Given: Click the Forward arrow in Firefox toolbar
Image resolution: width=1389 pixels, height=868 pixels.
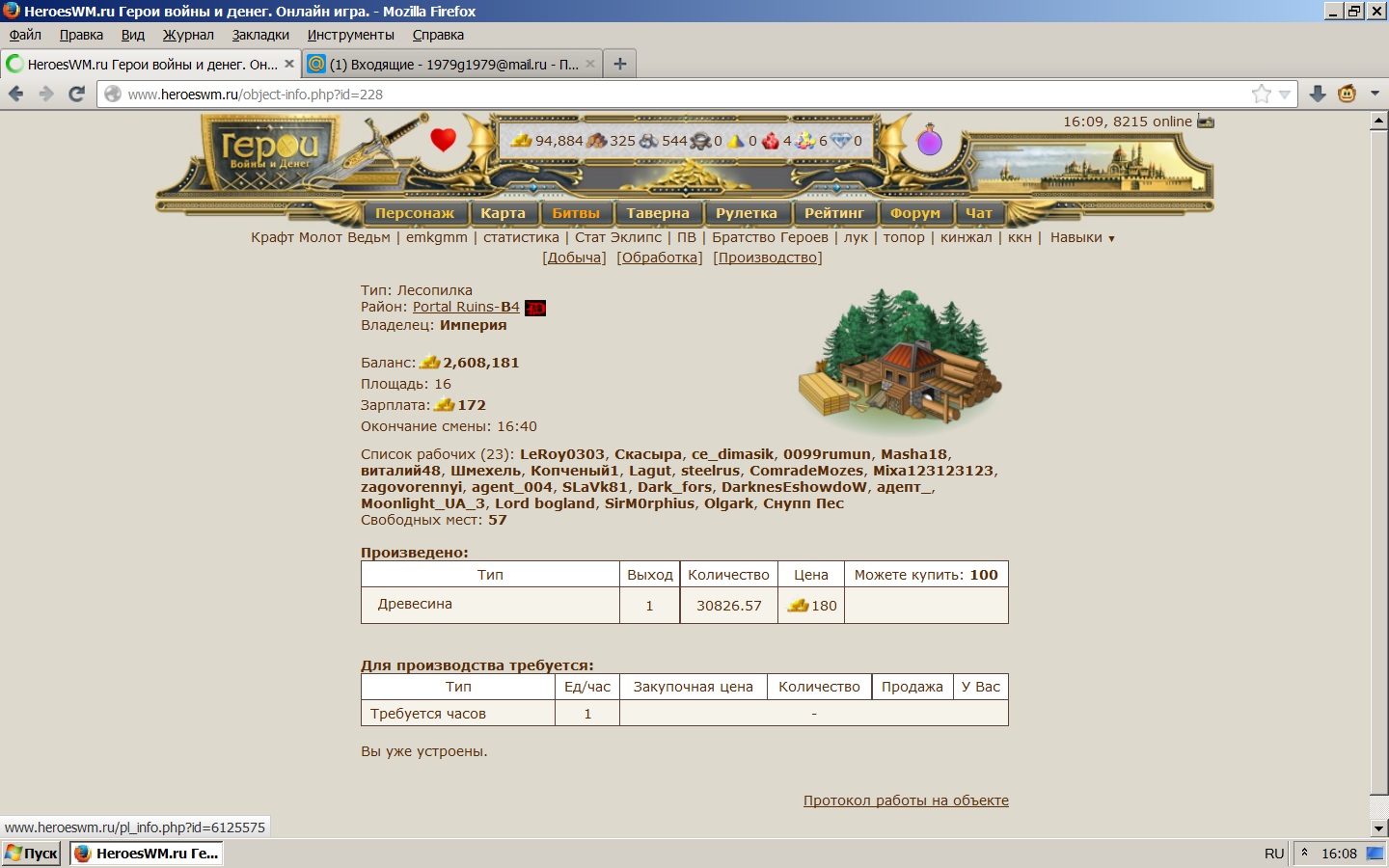Looking at the screenshot, I should (46, 94).
